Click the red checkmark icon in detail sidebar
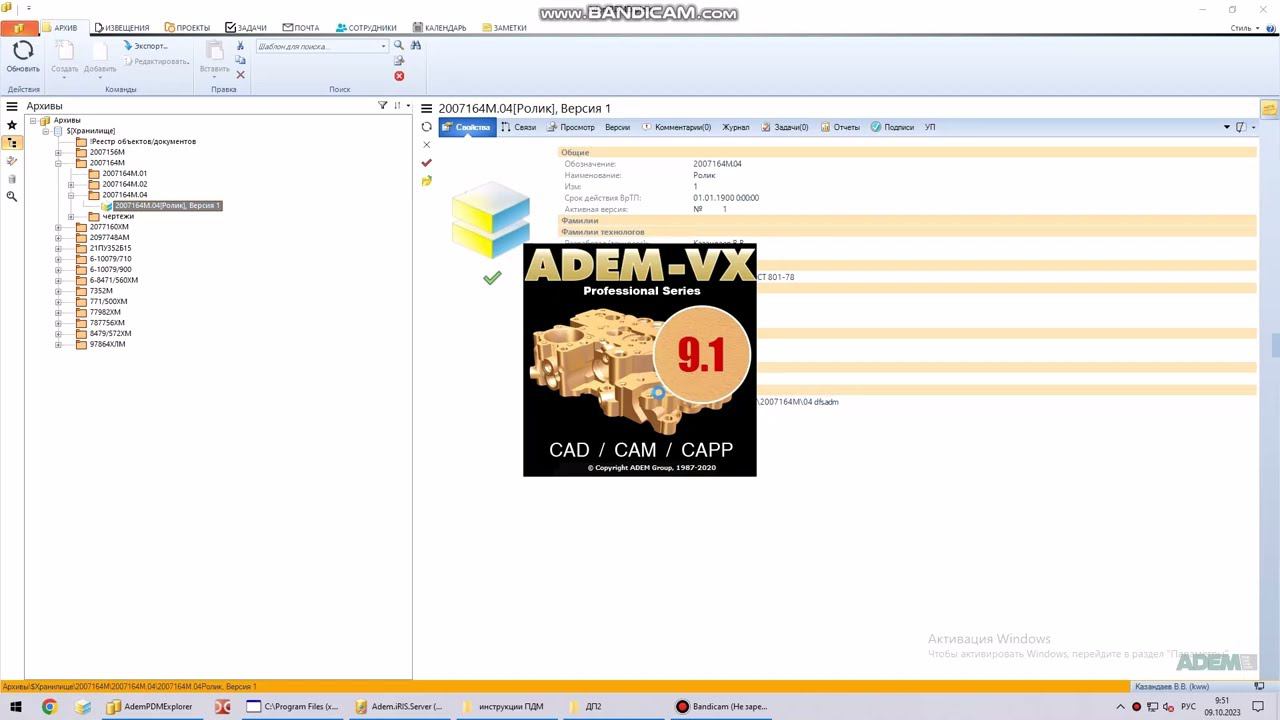The height and width of the screenshot is (720, 1280). click(x=427, y=163)
